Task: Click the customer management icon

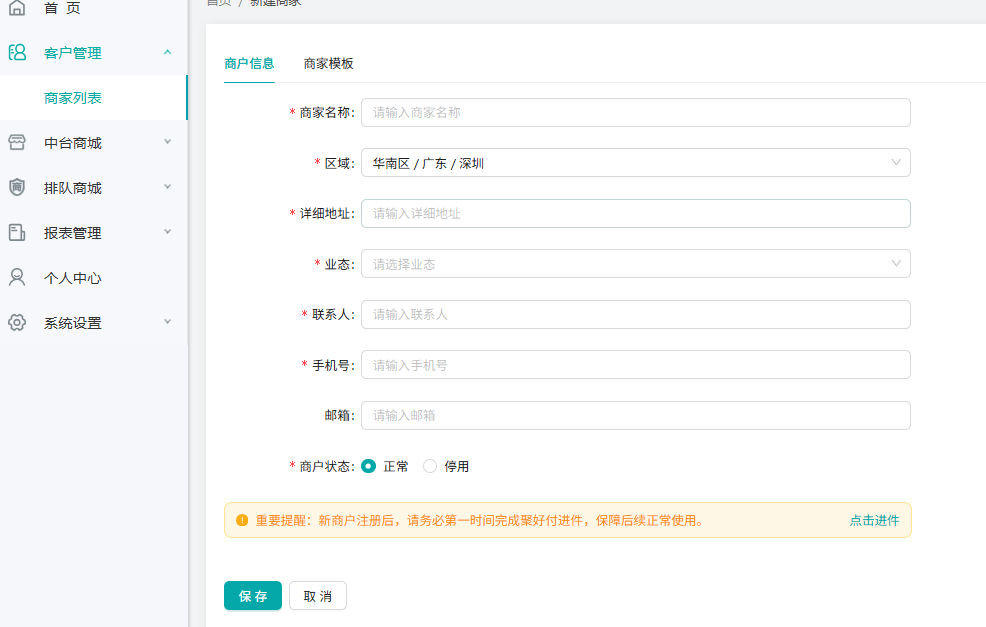Action: 17,53
